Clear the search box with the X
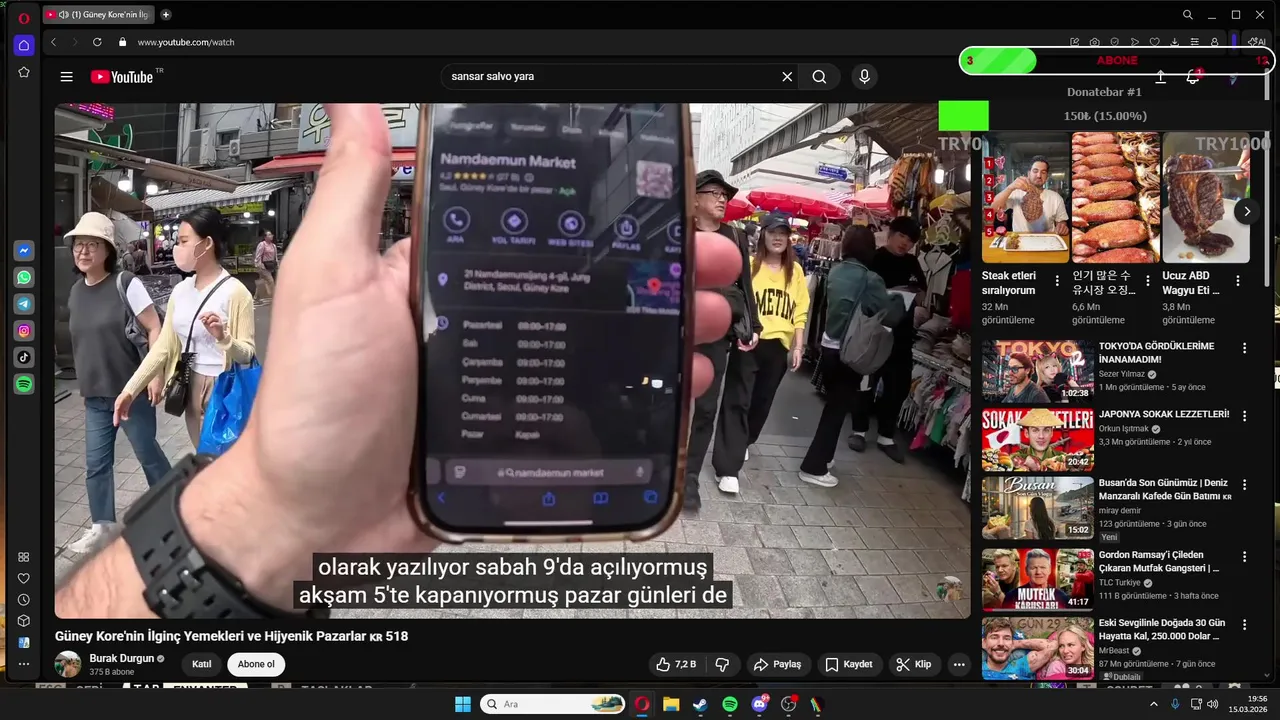Screen dimensions: 1280x720 [787, 77]
